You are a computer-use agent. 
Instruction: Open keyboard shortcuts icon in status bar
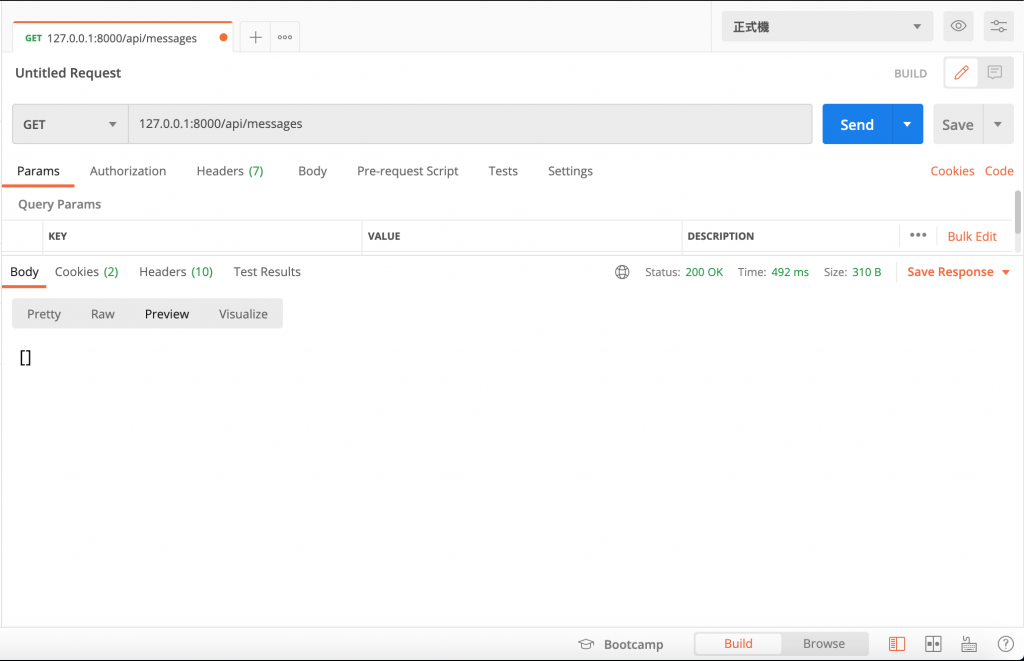(969, 644)
